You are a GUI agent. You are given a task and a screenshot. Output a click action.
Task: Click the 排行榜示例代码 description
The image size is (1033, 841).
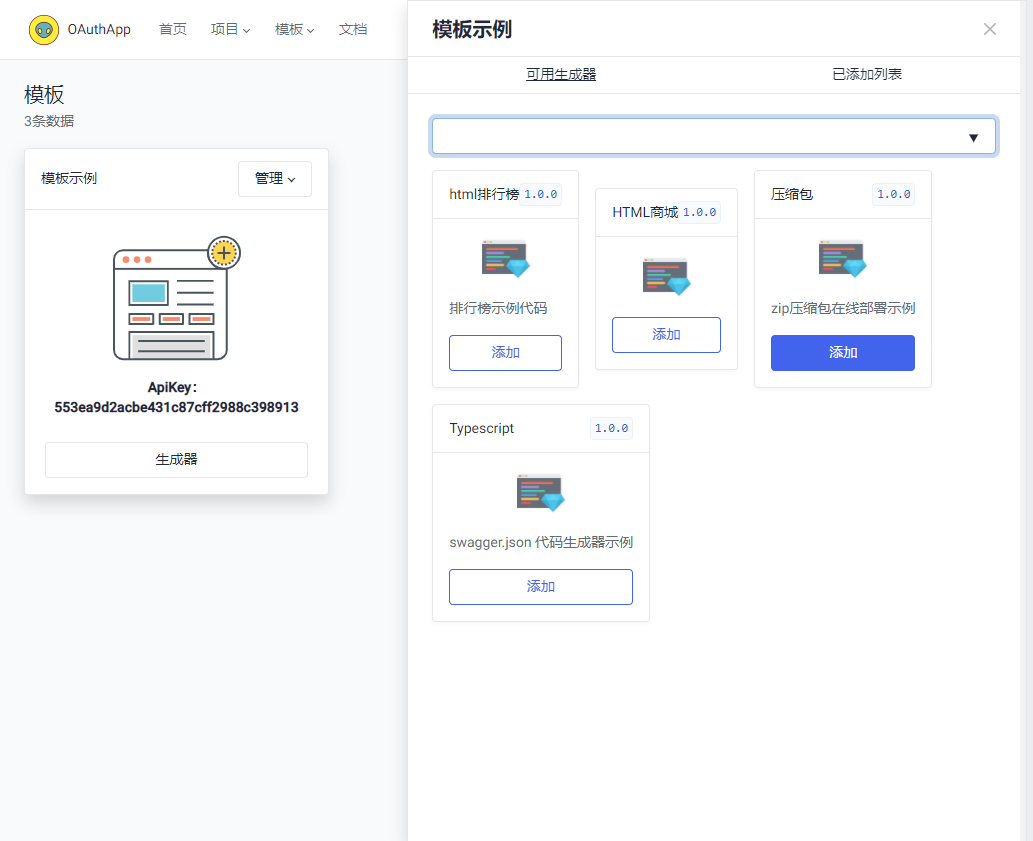tap(498, 308)
